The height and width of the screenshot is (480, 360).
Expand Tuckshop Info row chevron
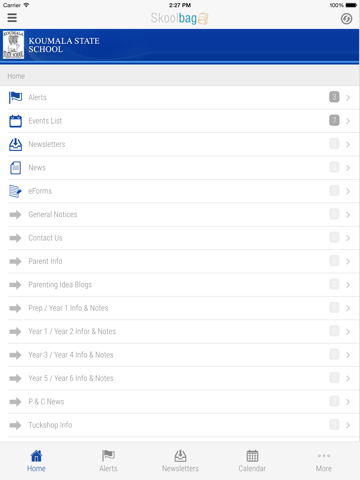(348, 425)
